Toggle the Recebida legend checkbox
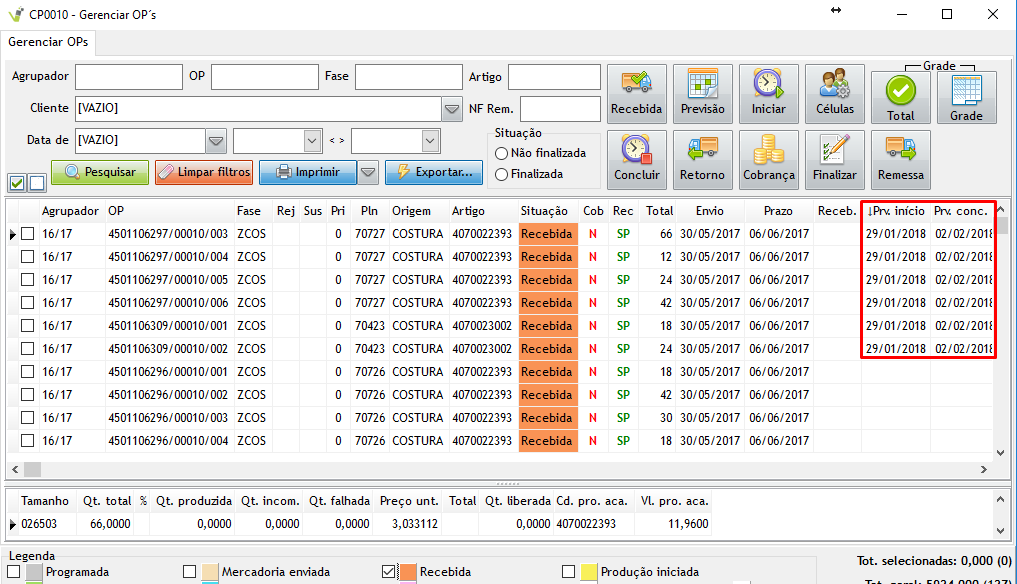The width and height of the screenshot is (1017, 584). click(389, 572)
